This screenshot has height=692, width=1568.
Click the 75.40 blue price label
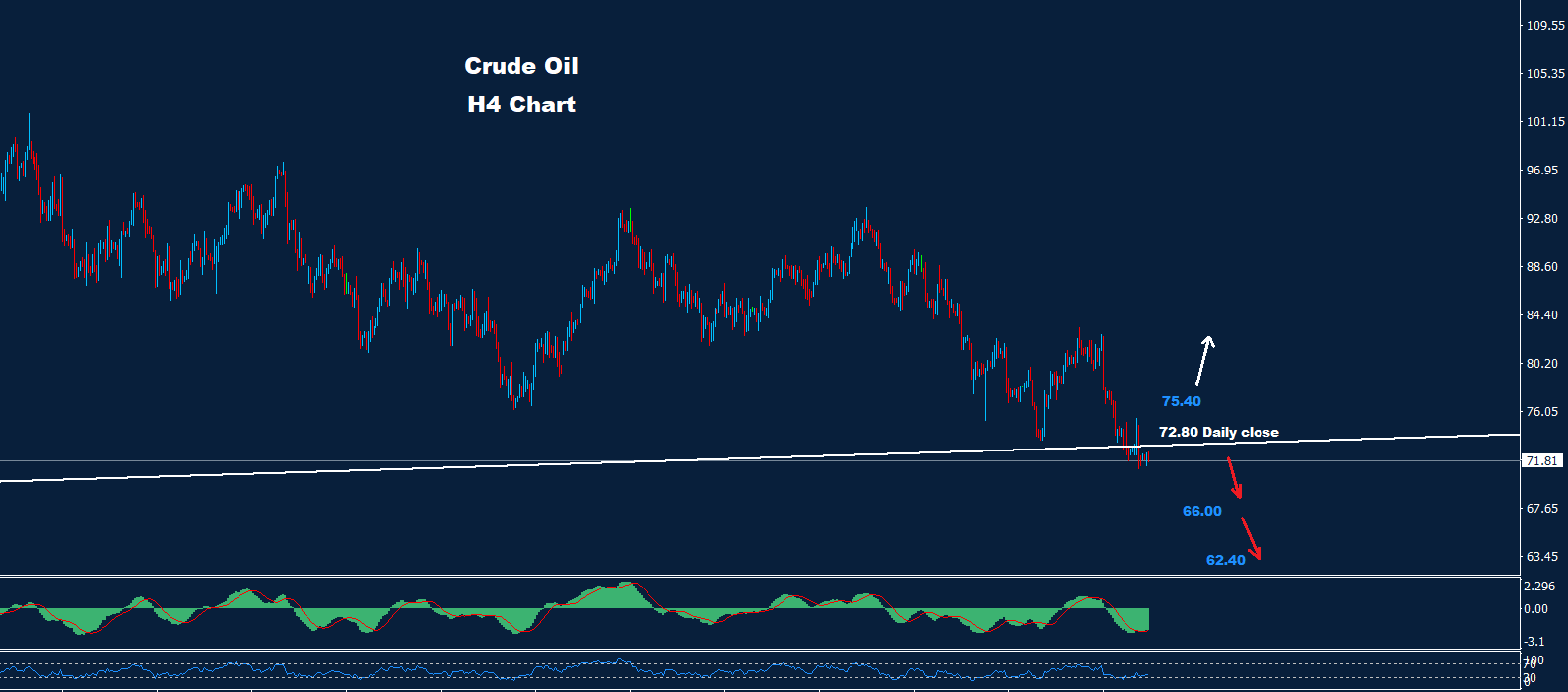coord(1181,401)
